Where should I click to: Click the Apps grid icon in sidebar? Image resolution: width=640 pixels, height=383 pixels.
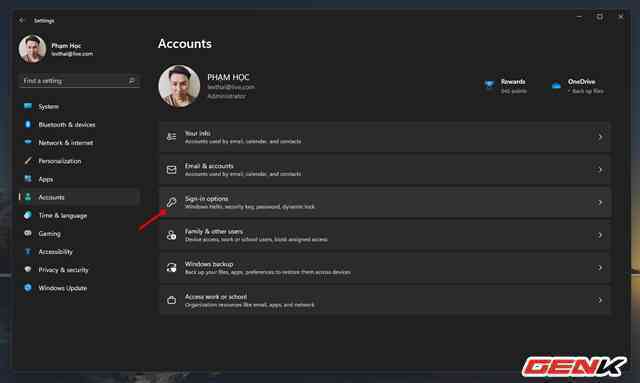tap(28, 178)
